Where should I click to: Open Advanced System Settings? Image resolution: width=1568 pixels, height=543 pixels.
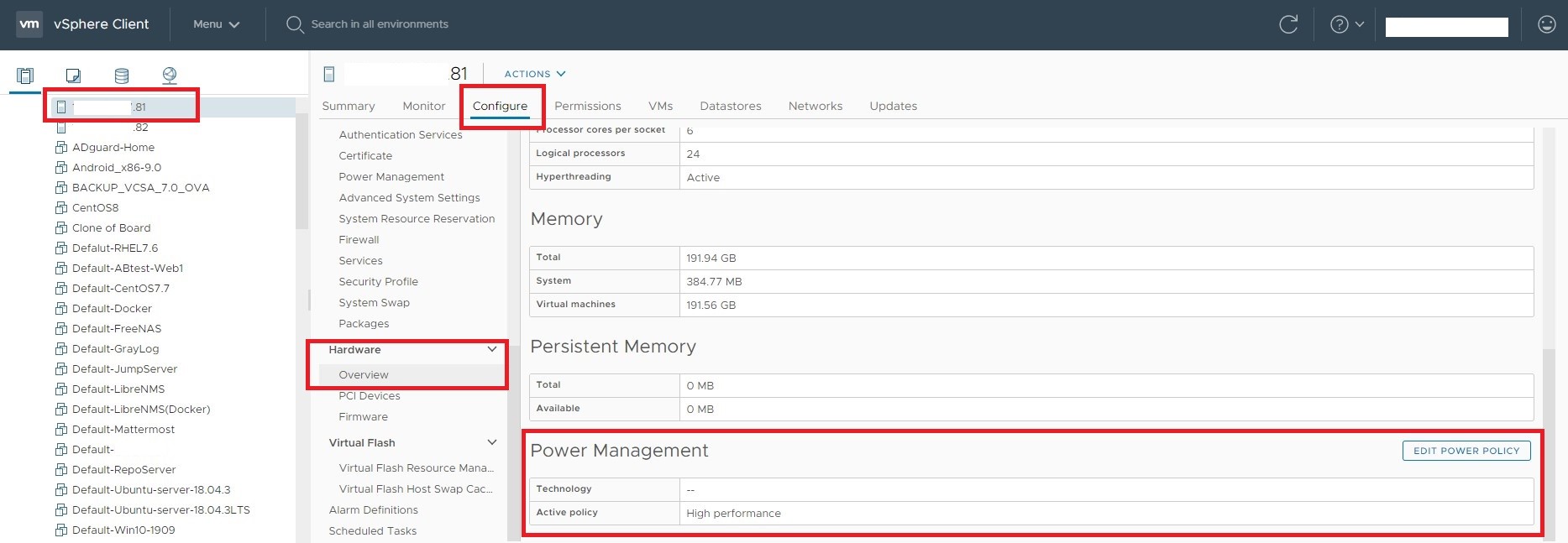409,197
